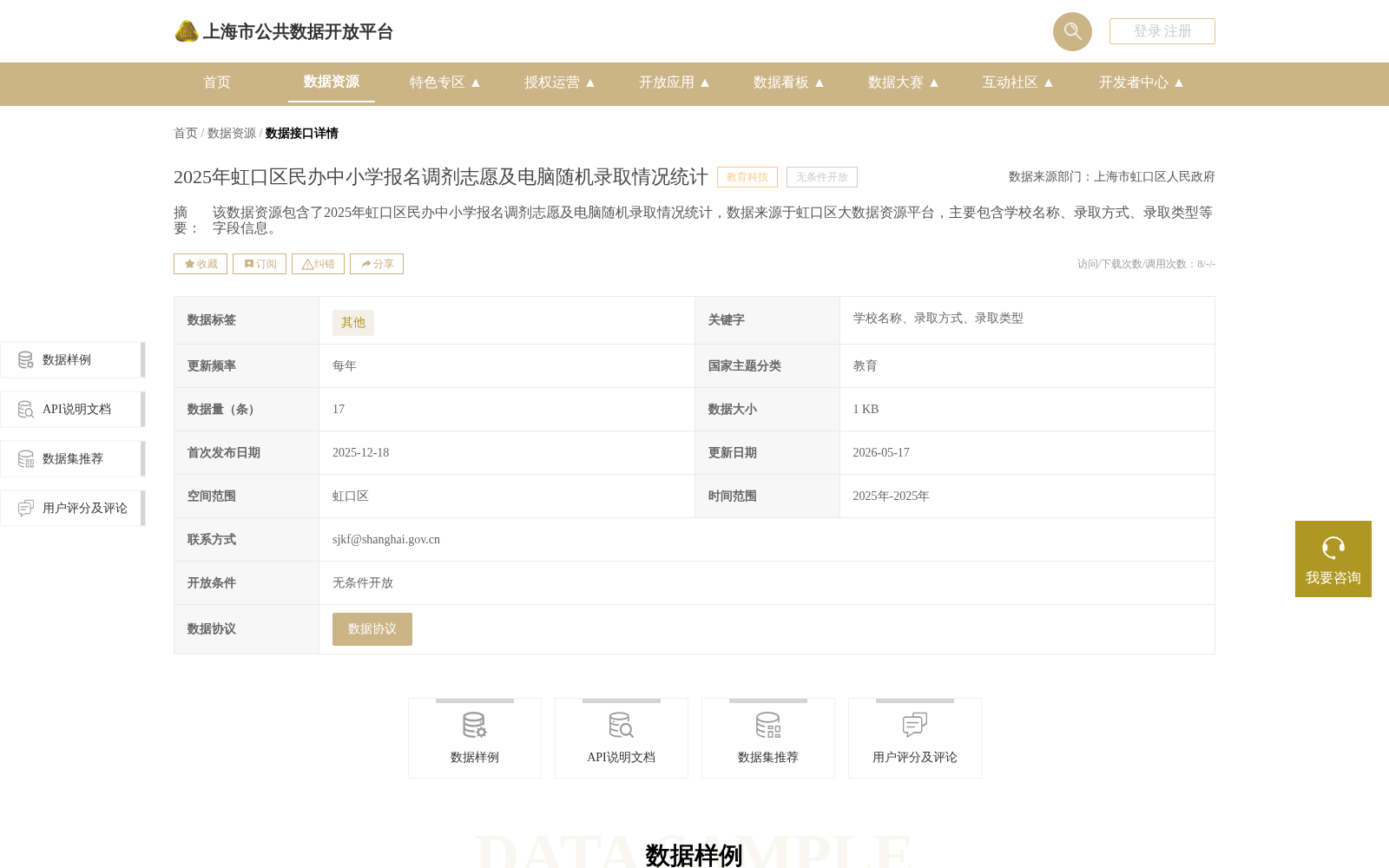This screenshot has width=1389, height=868.
Task: Click the 1 KB data size value
Action: pos(866,410)
